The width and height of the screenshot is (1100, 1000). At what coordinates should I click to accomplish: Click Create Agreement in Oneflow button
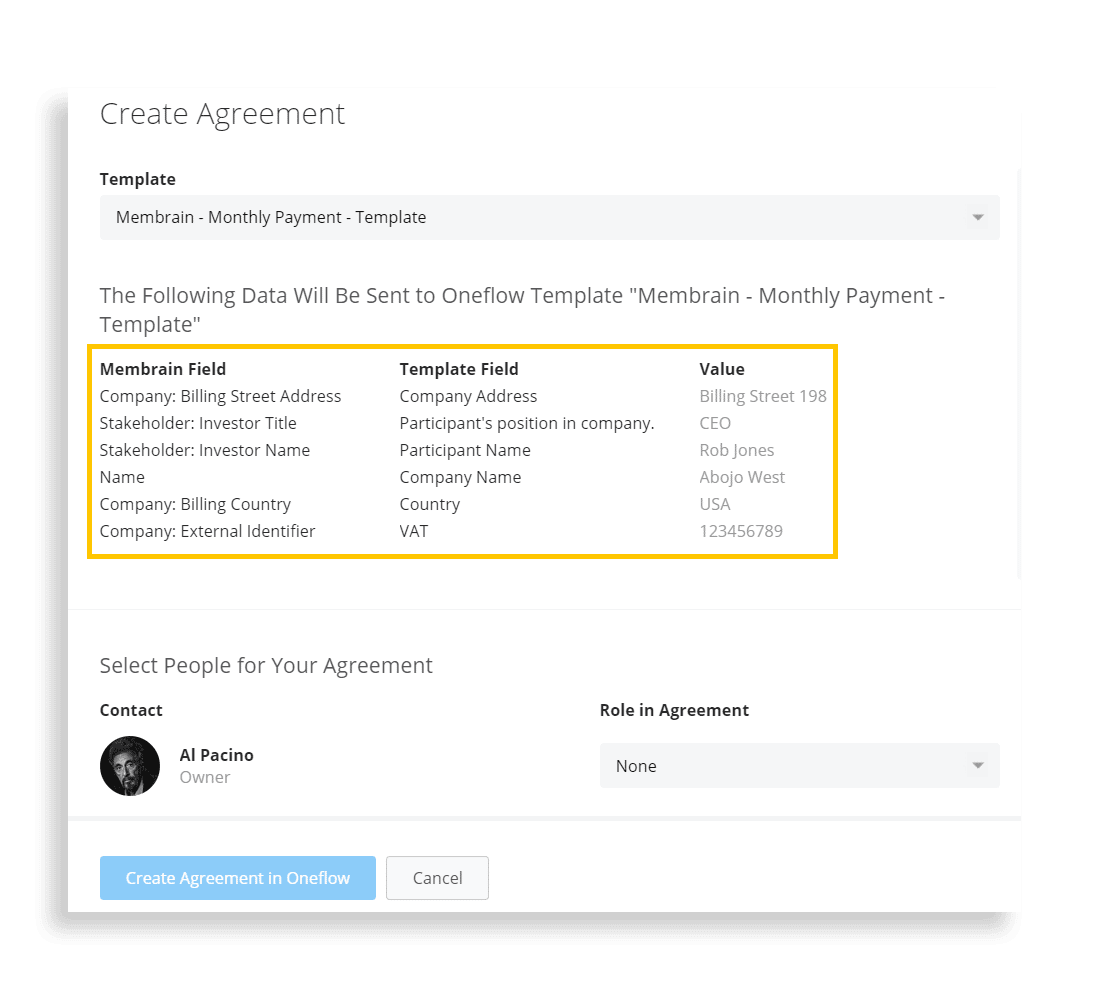[x=238, y=878]
